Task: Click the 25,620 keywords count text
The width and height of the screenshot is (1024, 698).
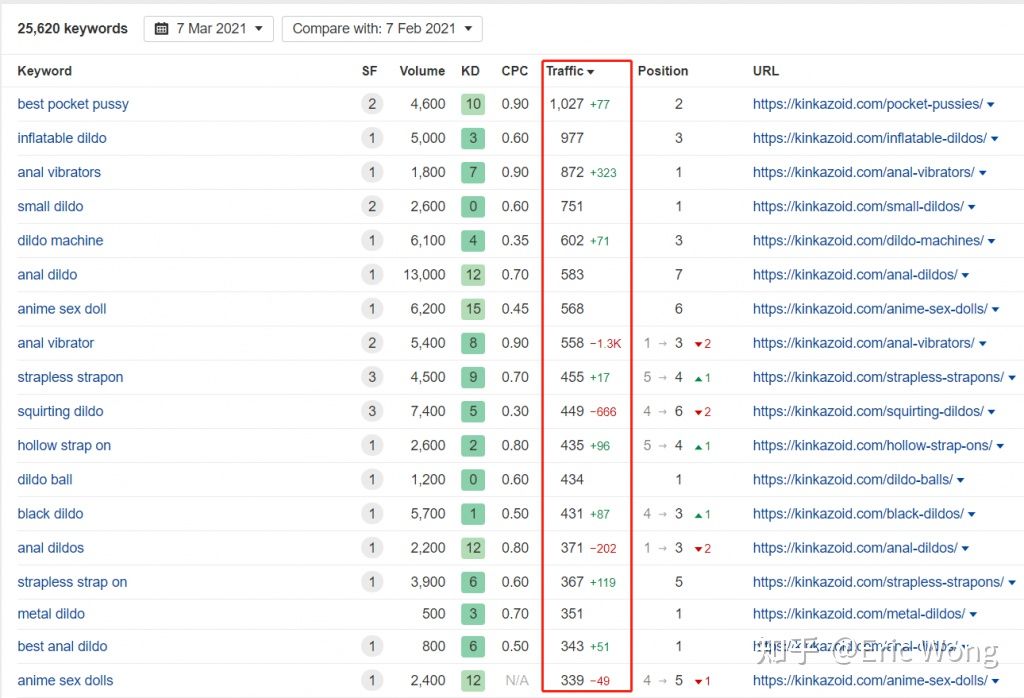Action: (72, 29)
